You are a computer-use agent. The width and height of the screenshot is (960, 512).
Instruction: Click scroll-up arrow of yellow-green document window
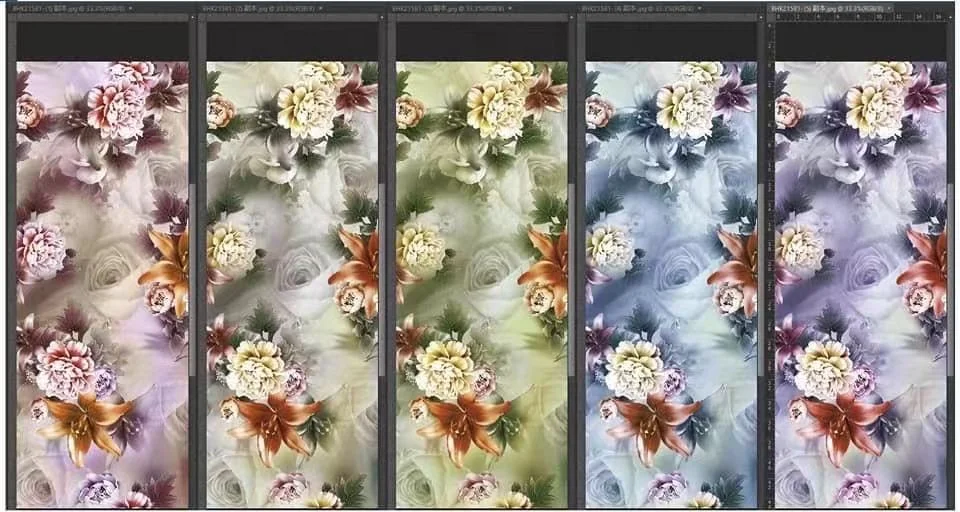coord(572,18)
